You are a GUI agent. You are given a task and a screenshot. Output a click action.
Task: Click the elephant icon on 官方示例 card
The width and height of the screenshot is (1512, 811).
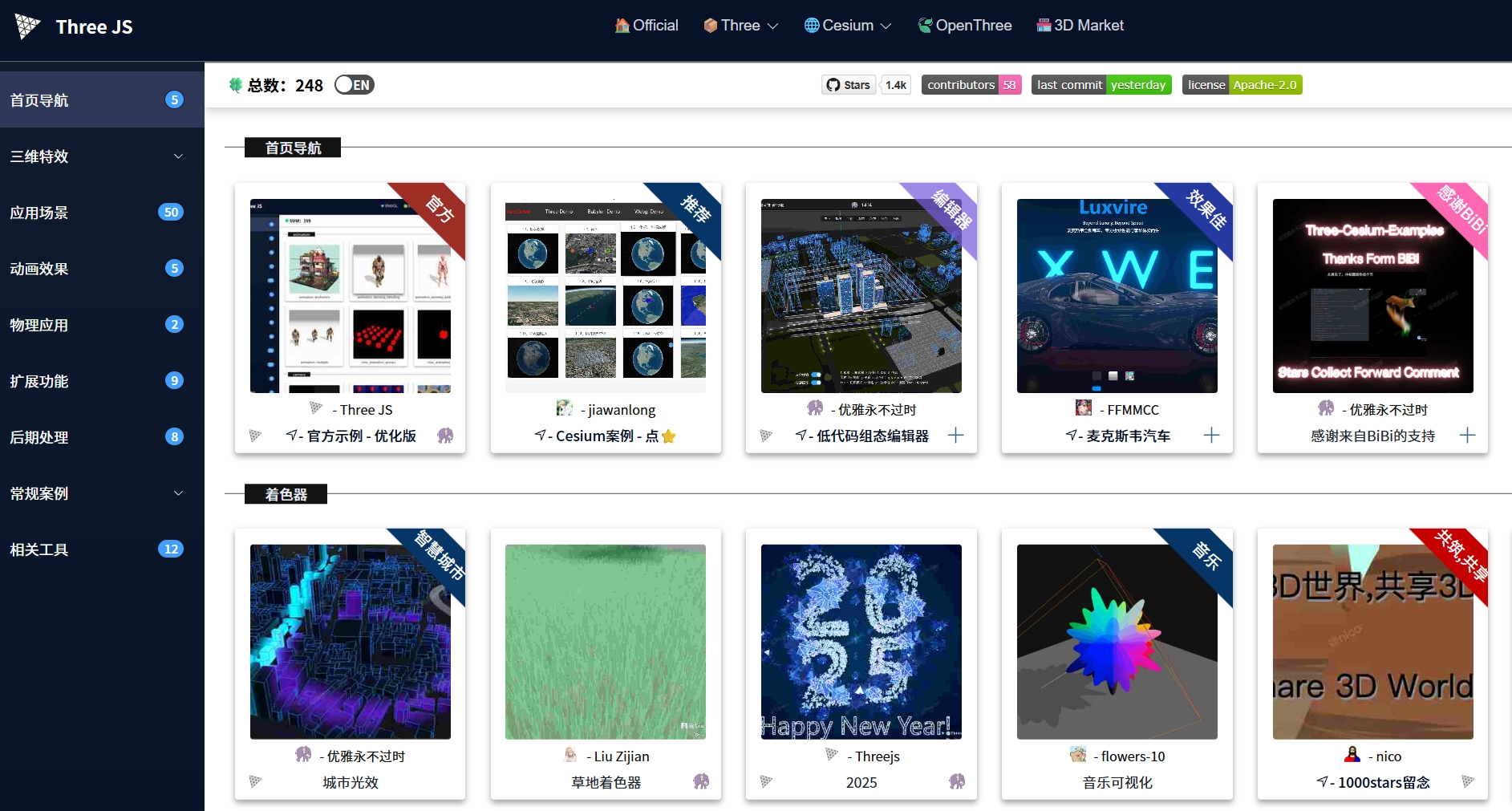(x=445, y=436)
